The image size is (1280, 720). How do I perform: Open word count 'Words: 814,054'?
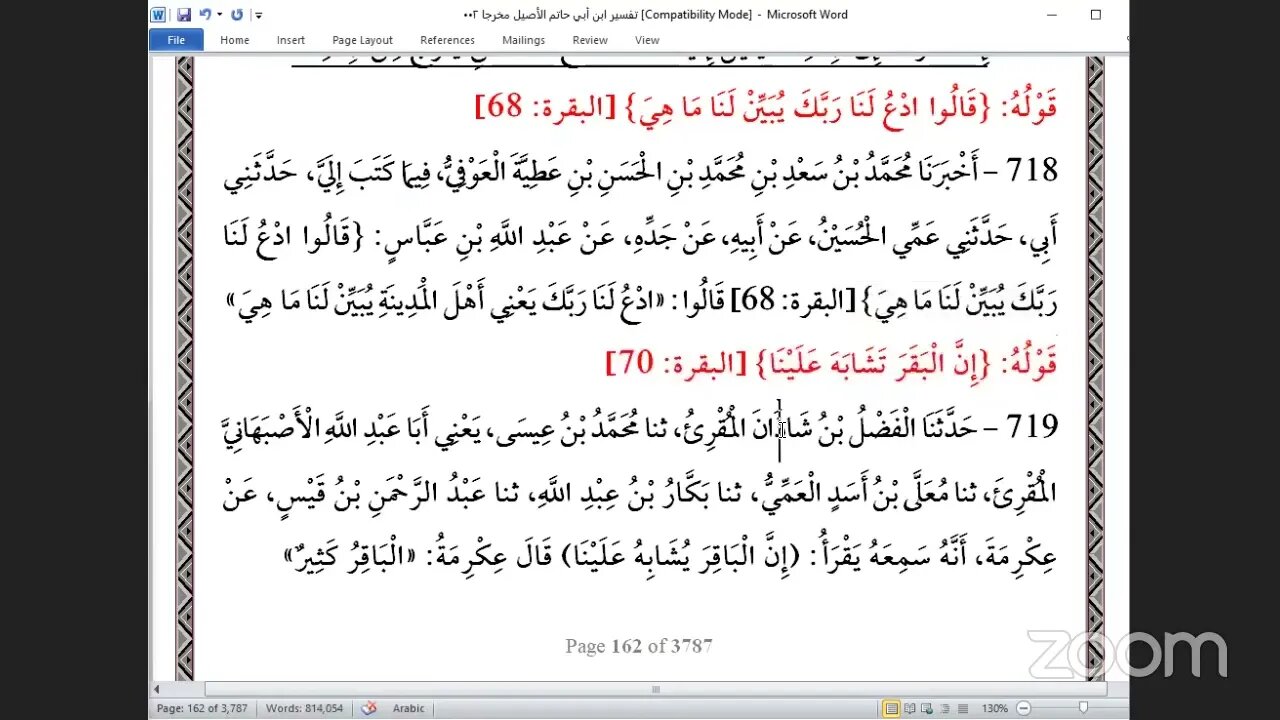click(304, 708)
